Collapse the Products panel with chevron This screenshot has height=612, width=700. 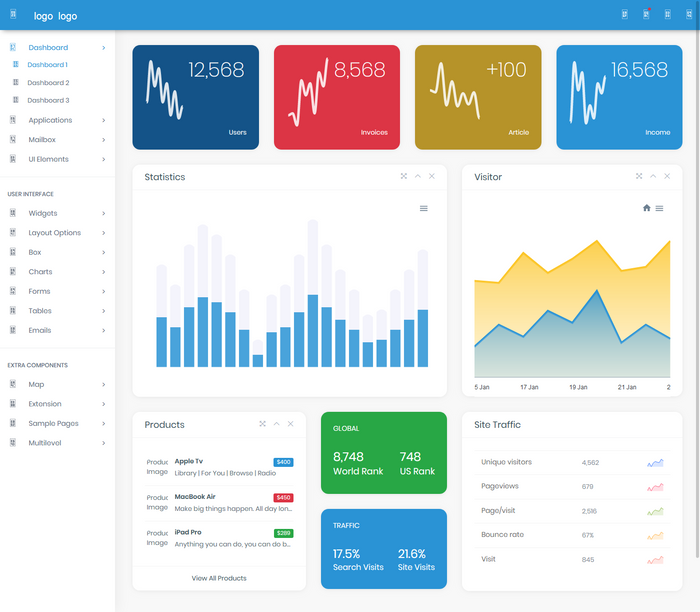277,424
